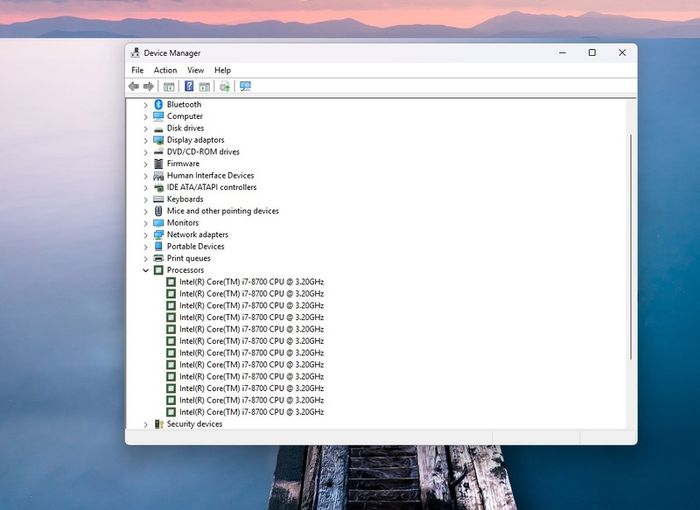This screenshot has width=700, height=510.
Task: Click the Bluetooth category icon
Action: coord(158,104)
